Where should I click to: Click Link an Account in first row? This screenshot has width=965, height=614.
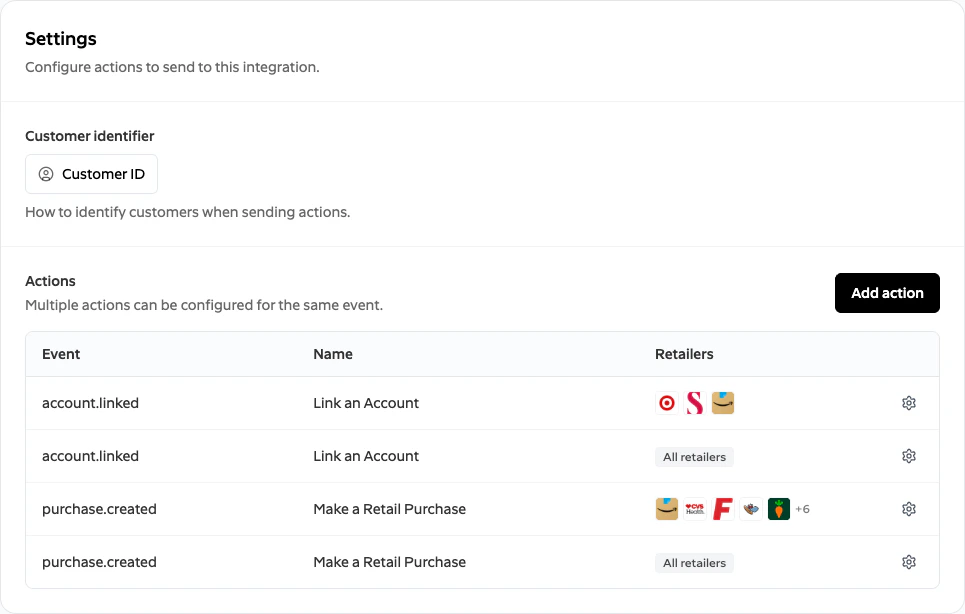pos(366,403)
